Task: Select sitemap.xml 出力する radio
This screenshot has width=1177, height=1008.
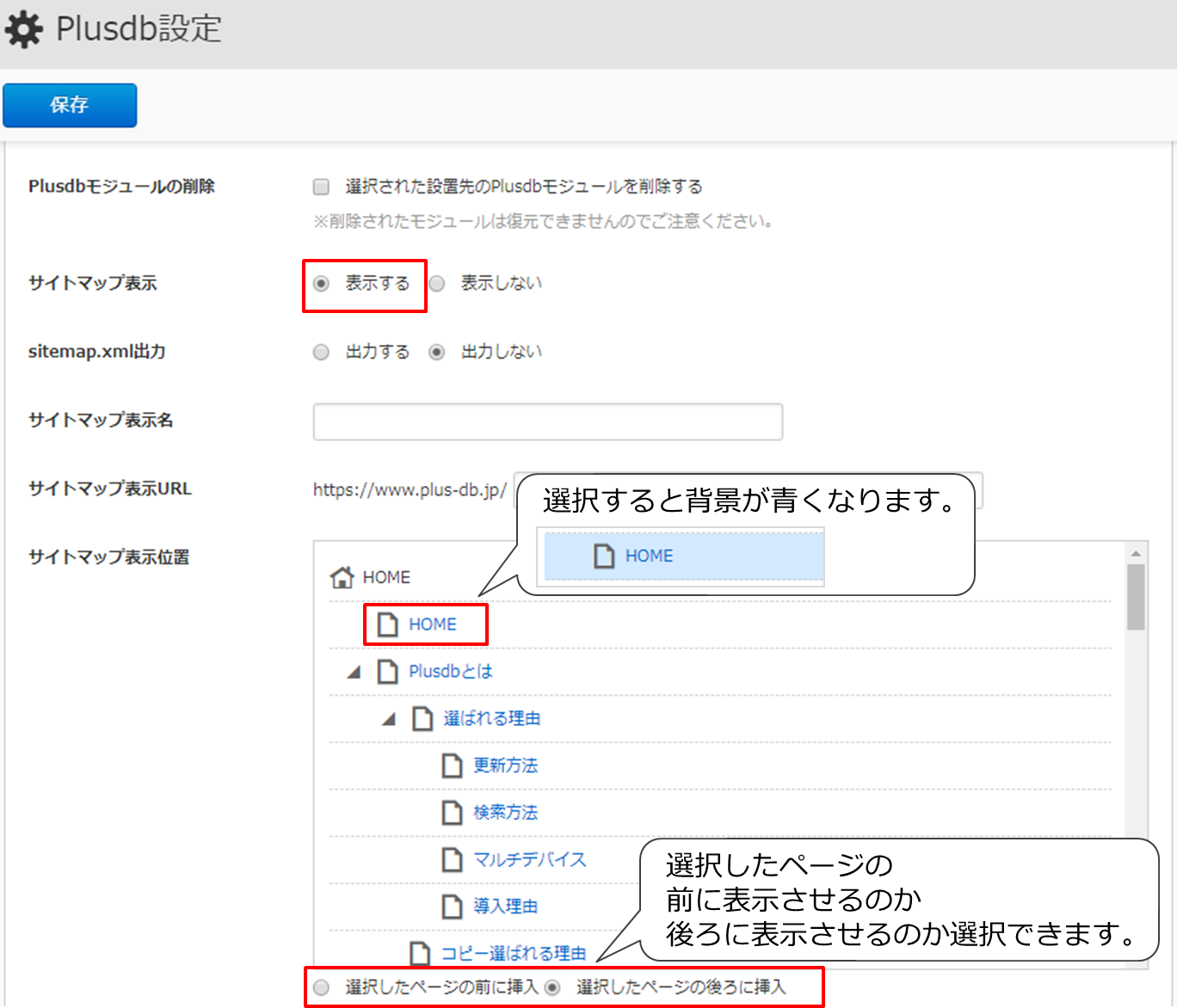Action: [321, 352]
